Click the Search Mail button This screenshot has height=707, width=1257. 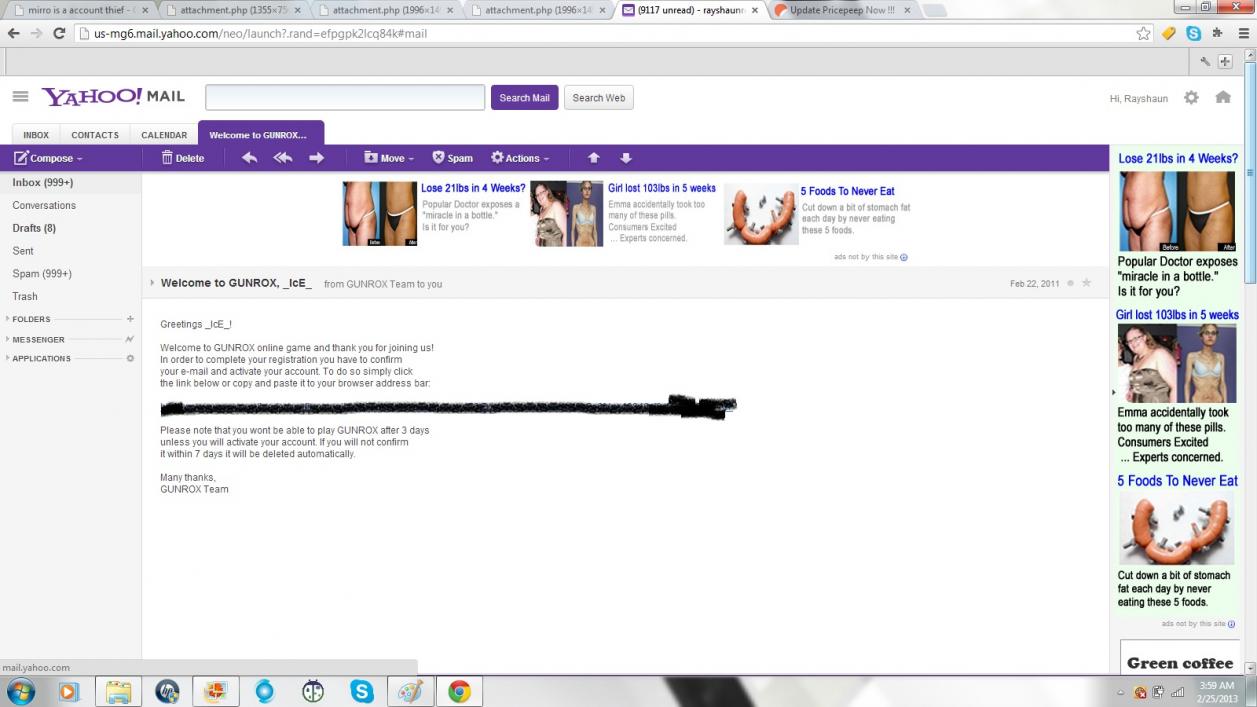point(524,98)
